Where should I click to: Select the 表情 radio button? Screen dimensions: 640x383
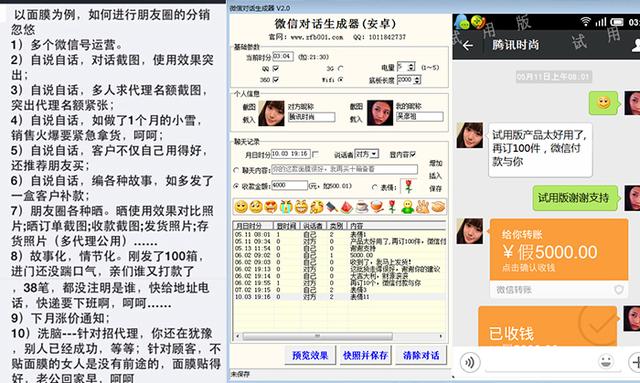tap(375, 187)
